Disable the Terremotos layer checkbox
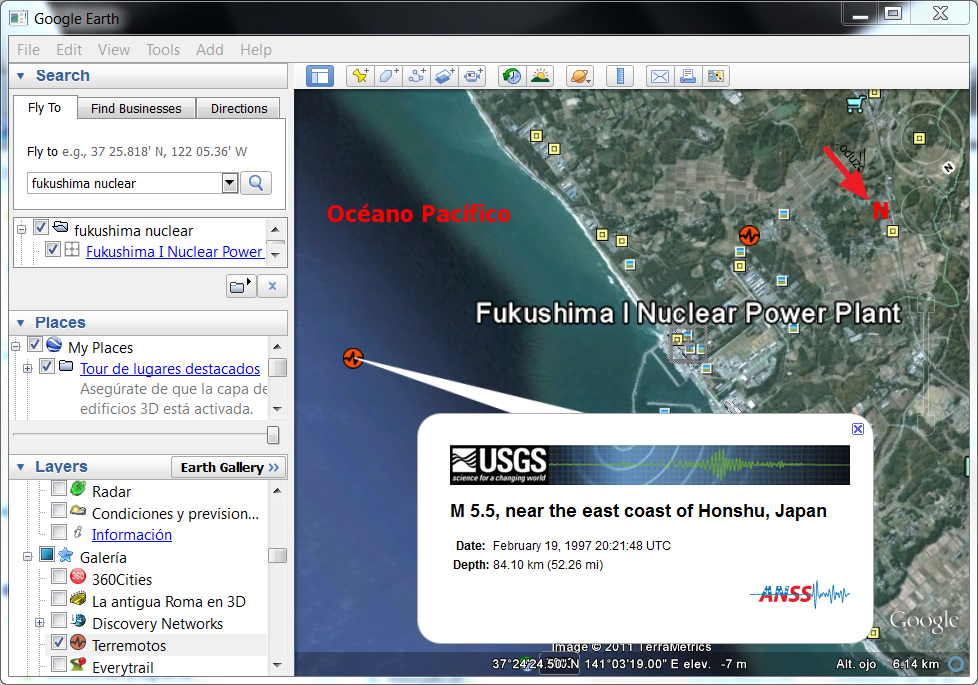This screenshot has width=978, height=685. tap(59, 642)
